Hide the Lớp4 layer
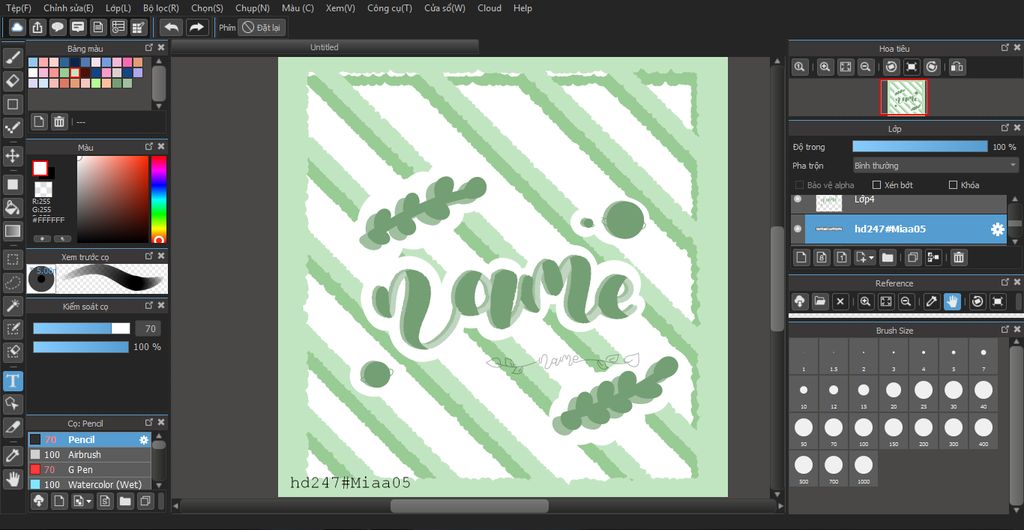Screen dimensions: 1024x530 tap(797, 200)
